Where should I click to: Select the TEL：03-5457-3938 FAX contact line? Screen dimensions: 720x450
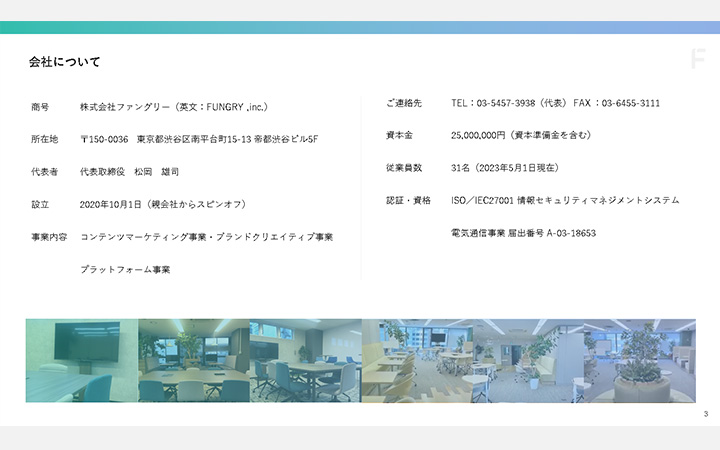pyautogui.click(x=555, y=103)
